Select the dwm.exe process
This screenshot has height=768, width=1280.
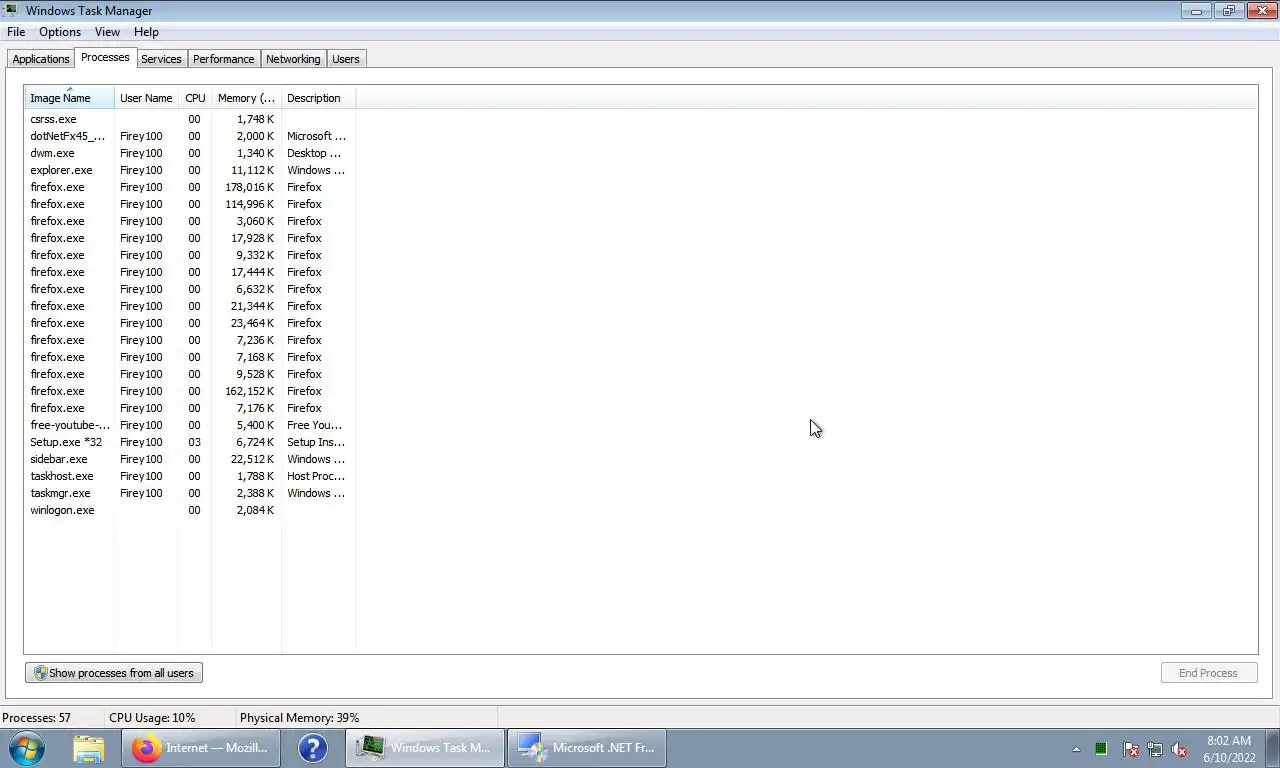pos(190,153)
